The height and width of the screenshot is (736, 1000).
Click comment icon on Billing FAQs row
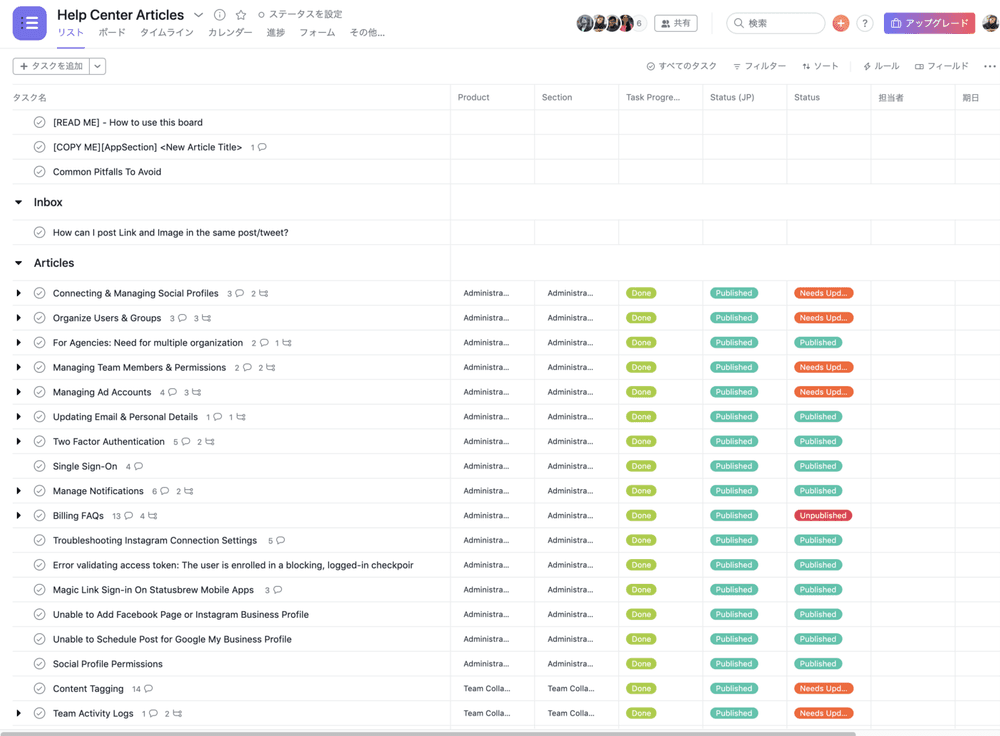(x=129, y=516)
